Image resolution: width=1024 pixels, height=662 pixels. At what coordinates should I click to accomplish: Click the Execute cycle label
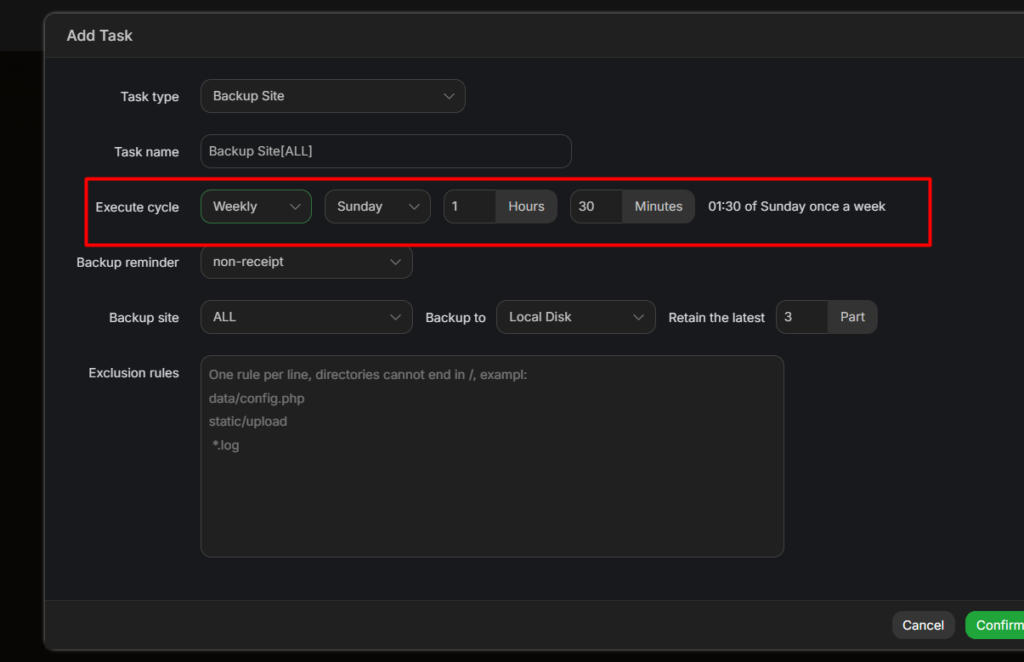(137, 207)
